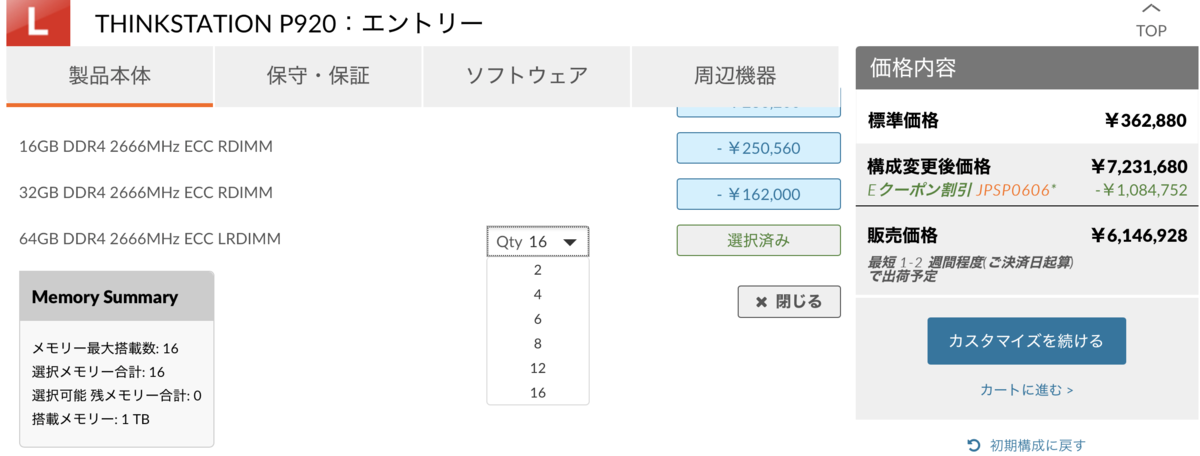Open the 周辺機器 tab
Viewport: 1200px width, 456px height.
(735, 76)
